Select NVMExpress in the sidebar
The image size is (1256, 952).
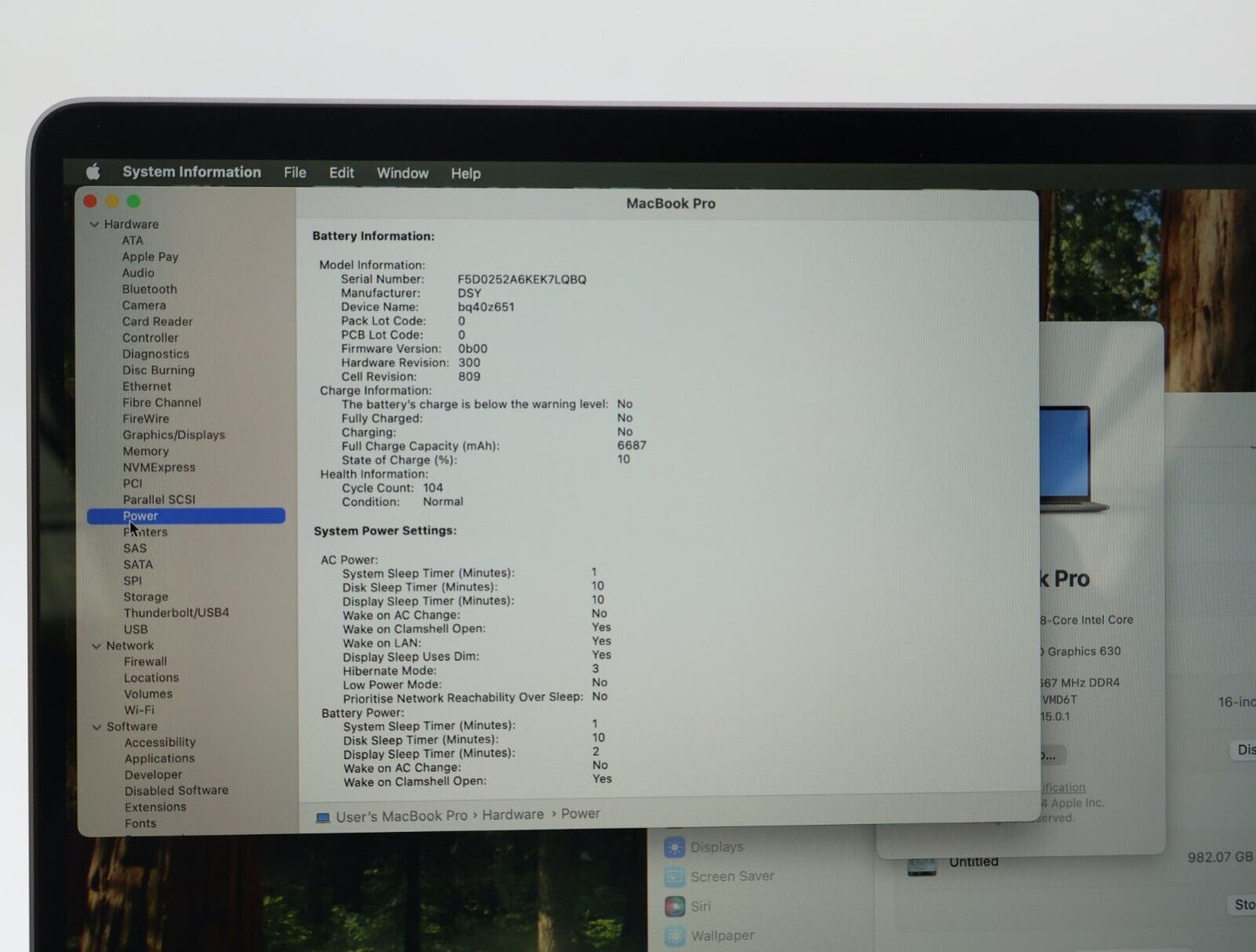tap(159, 468)
